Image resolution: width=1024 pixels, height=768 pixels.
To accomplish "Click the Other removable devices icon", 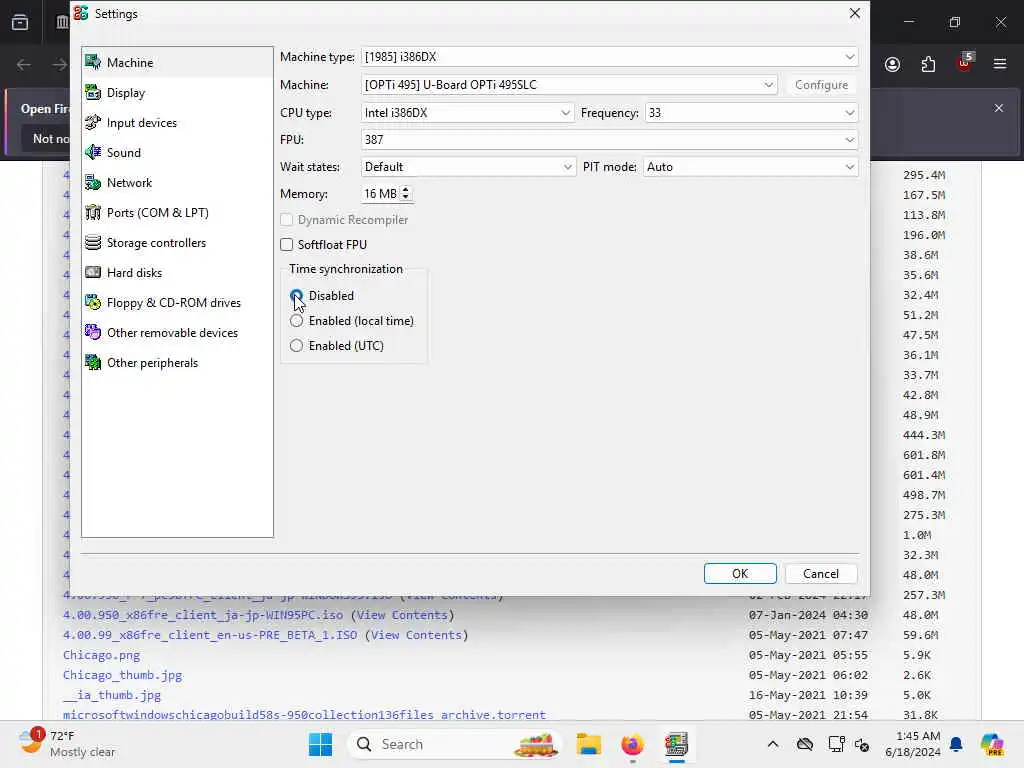I will (x=93, y=333).
